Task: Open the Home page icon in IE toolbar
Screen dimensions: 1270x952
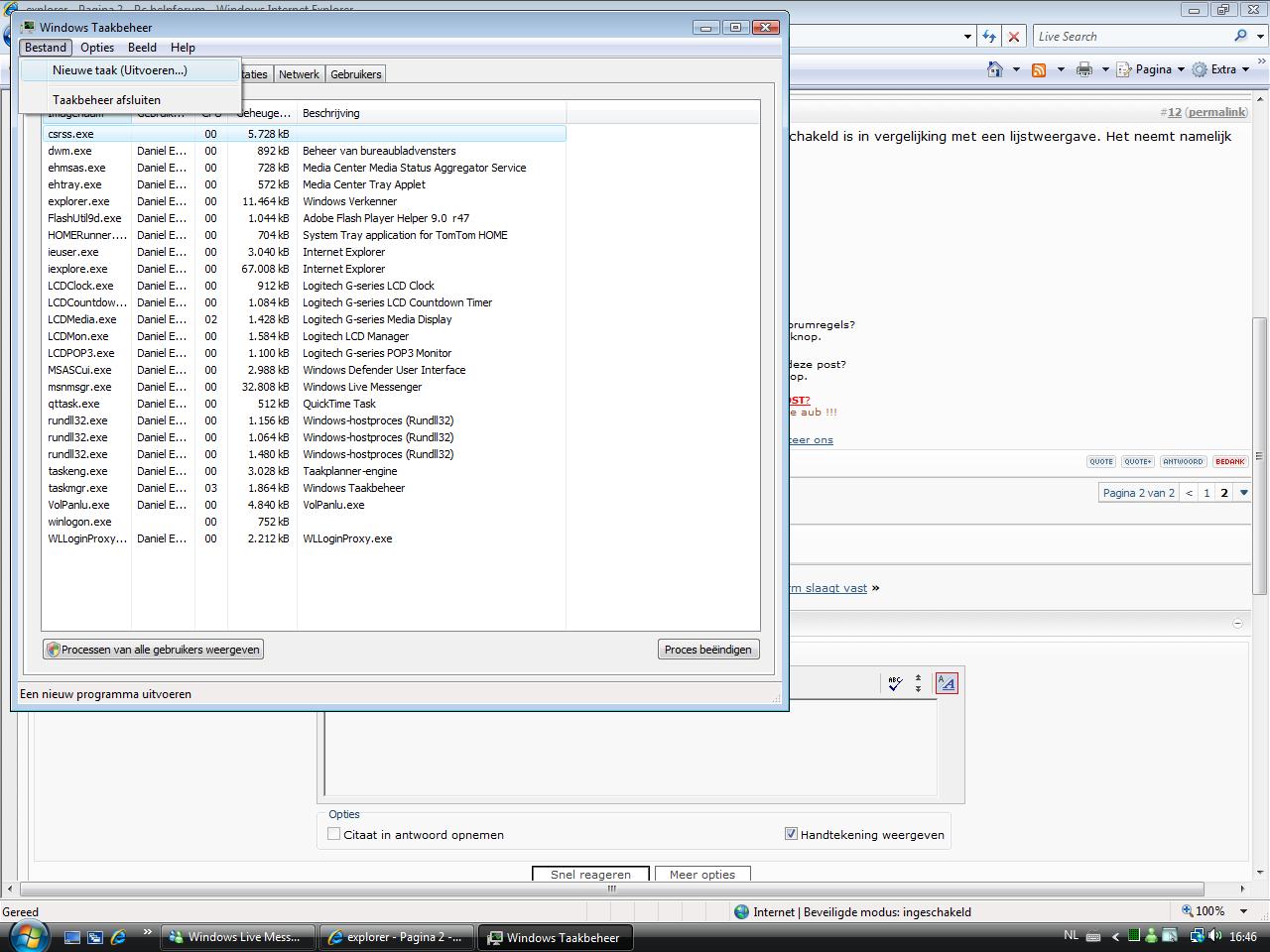Action: click(x=995, y=69)
